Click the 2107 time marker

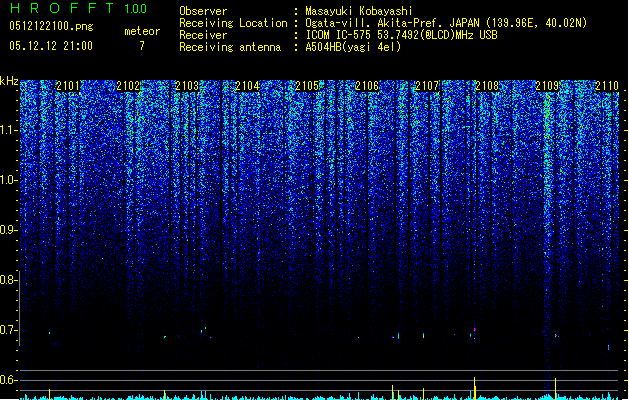pos(427,86)
